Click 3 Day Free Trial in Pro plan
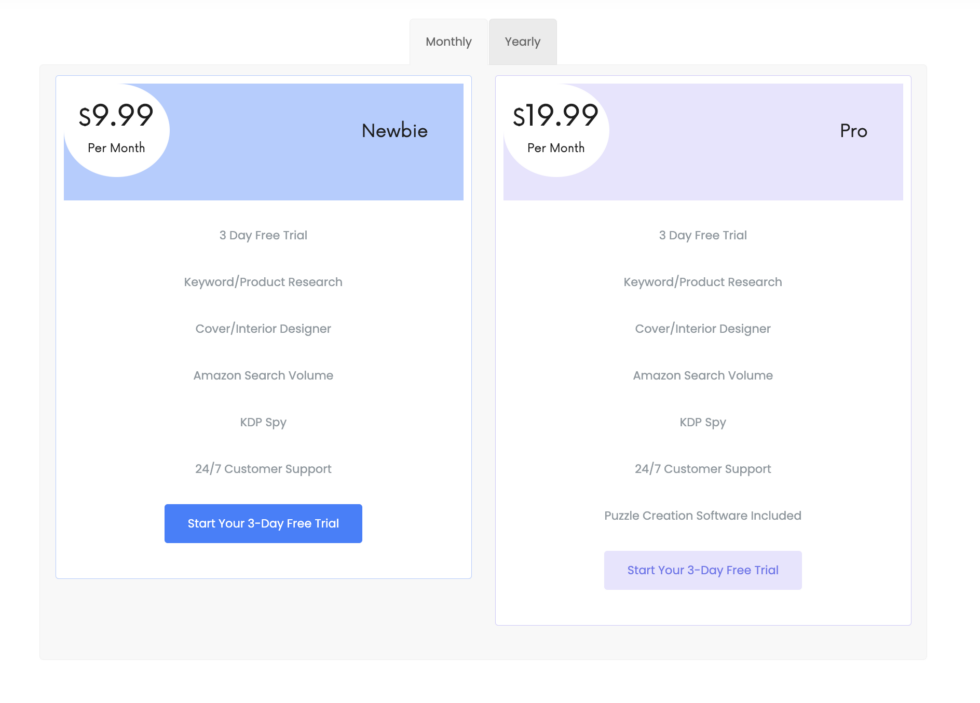980x703 pixels. tap(702, 236)
